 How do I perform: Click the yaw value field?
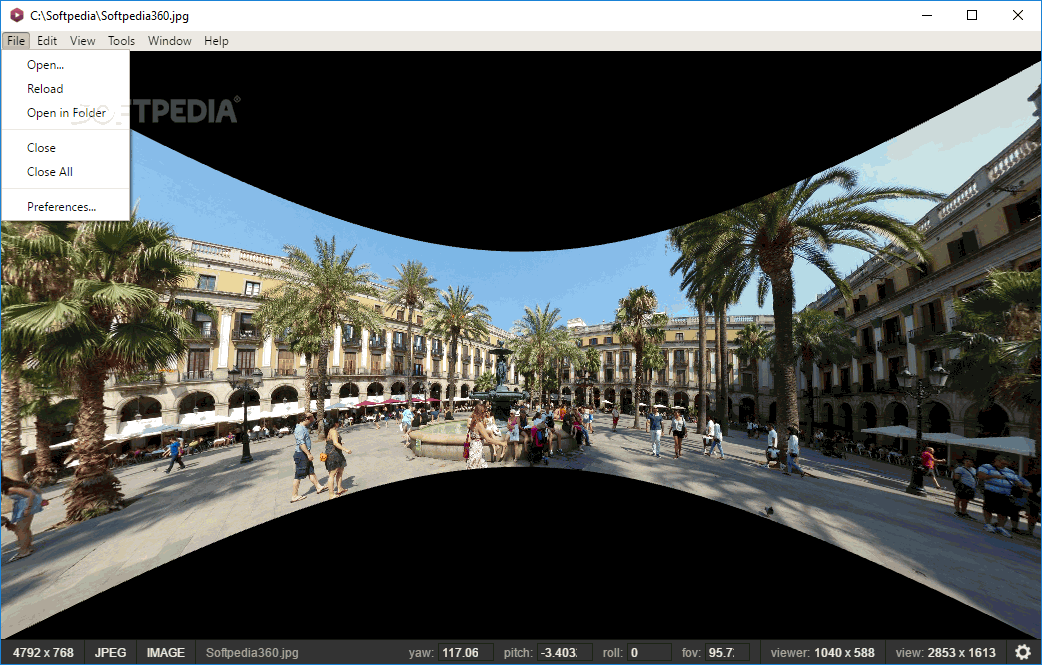(x=466, y=652)
